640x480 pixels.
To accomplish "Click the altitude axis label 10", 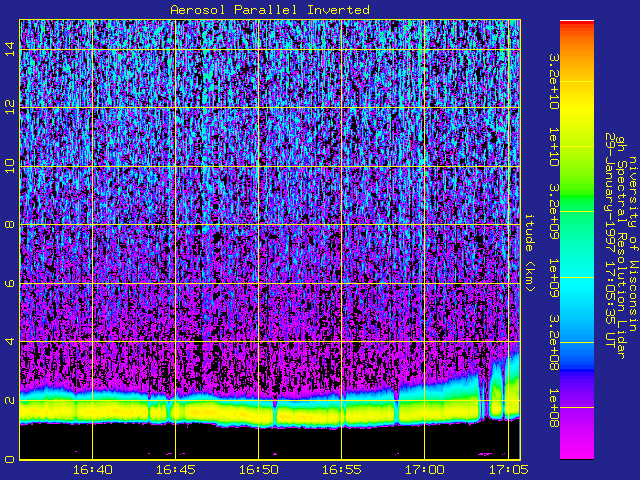I will click(10, 166).
